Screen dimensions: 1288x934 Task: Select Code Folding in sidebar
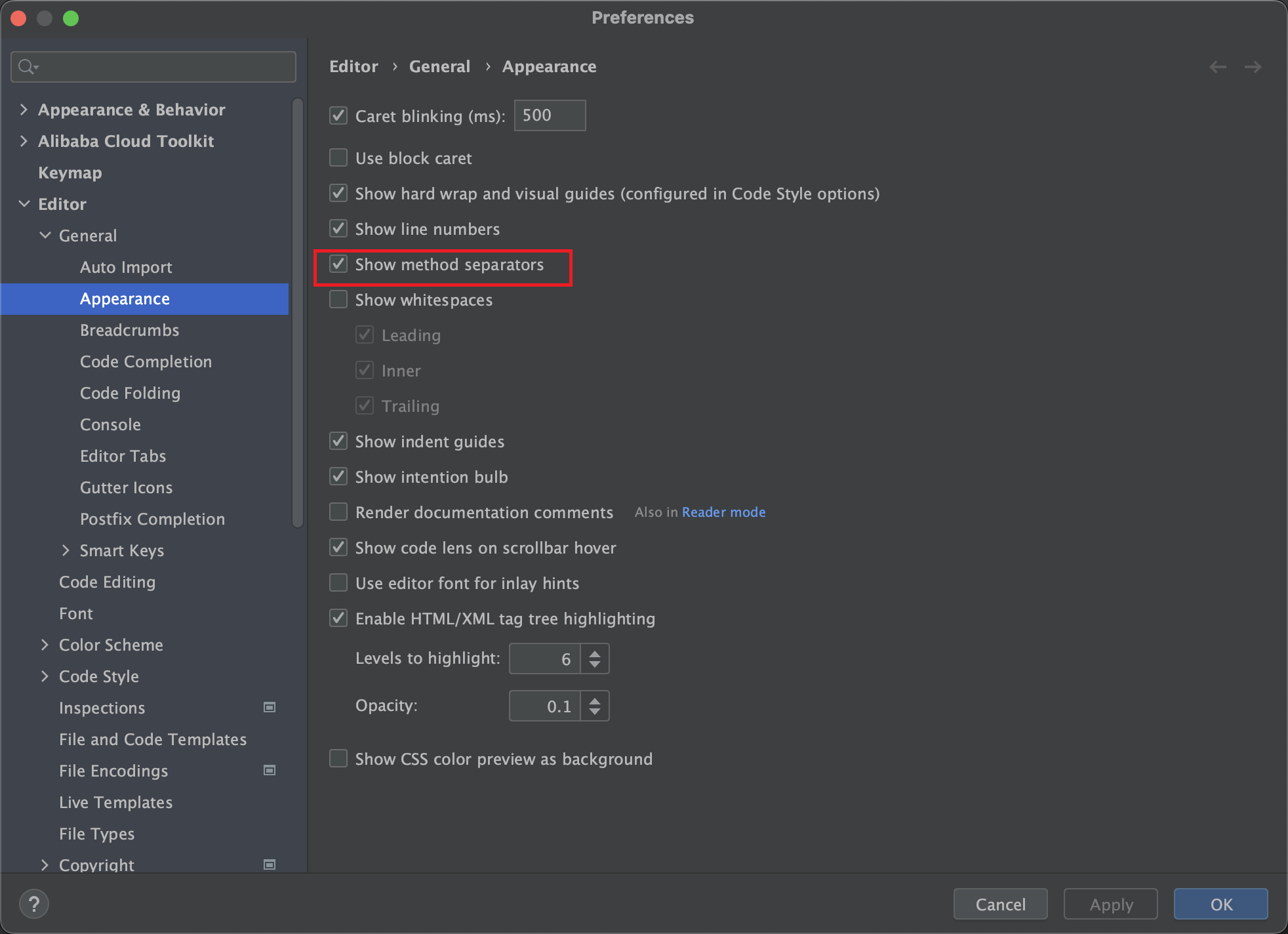tap(130, 393)
